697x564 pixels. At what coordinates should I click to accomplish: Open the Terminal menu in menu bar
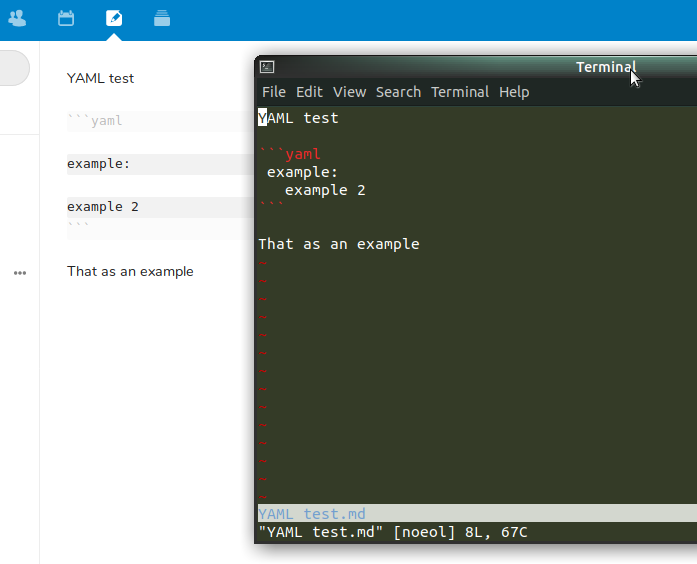pyautogui.click(x=460, y=92)
